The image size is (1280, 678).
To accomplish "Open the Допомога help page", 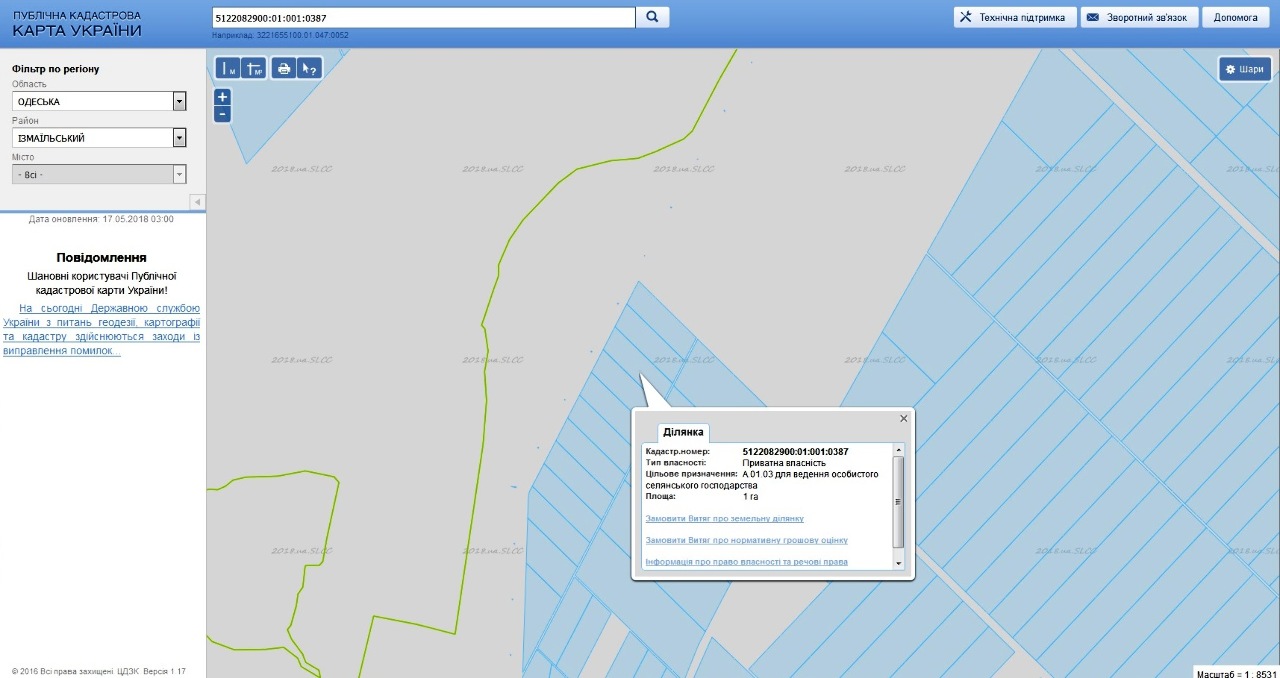I will tap(1236, 18).
